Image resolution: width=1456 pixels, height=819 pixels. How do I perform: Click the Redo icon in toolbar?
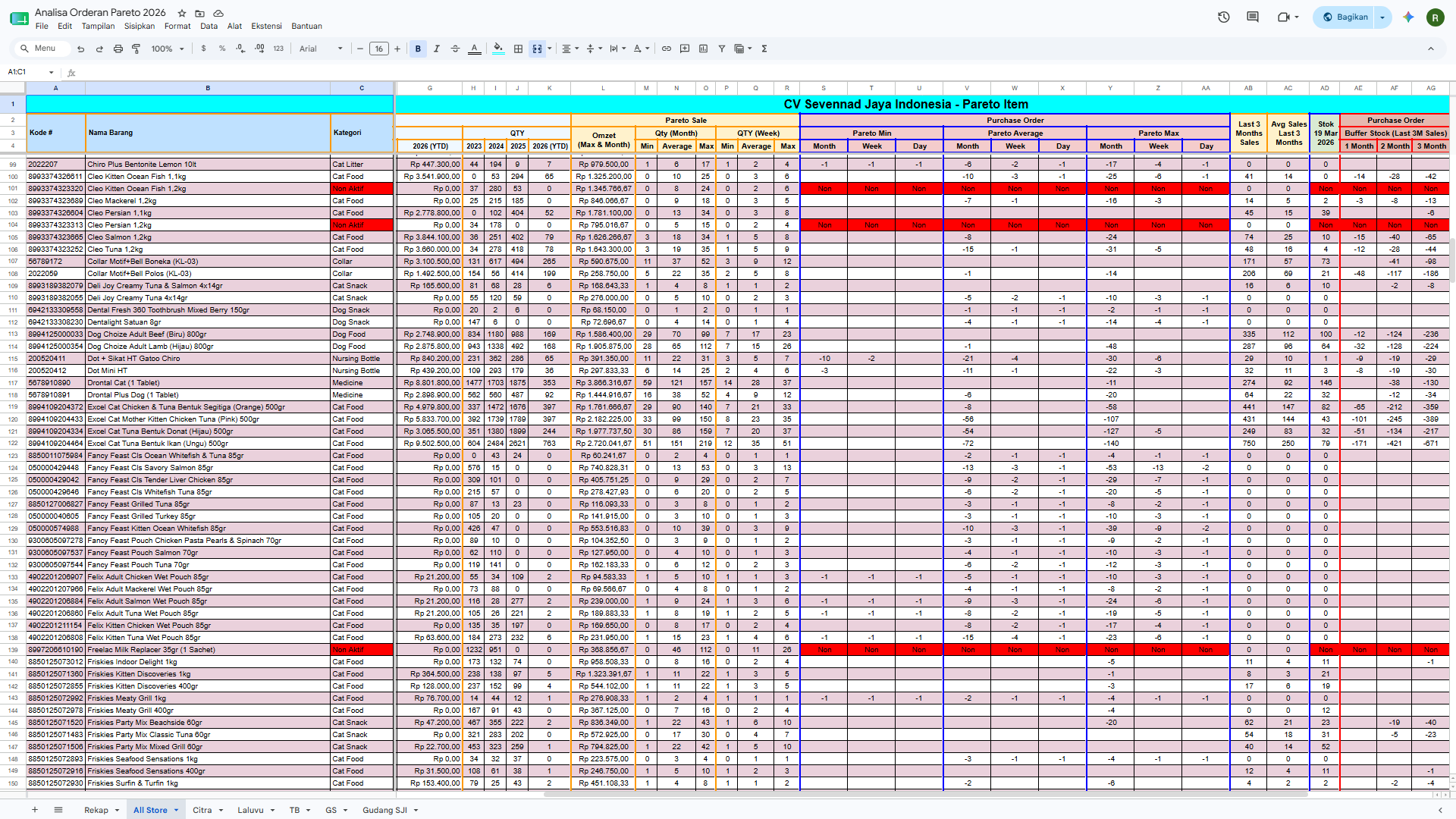[99, 49]
